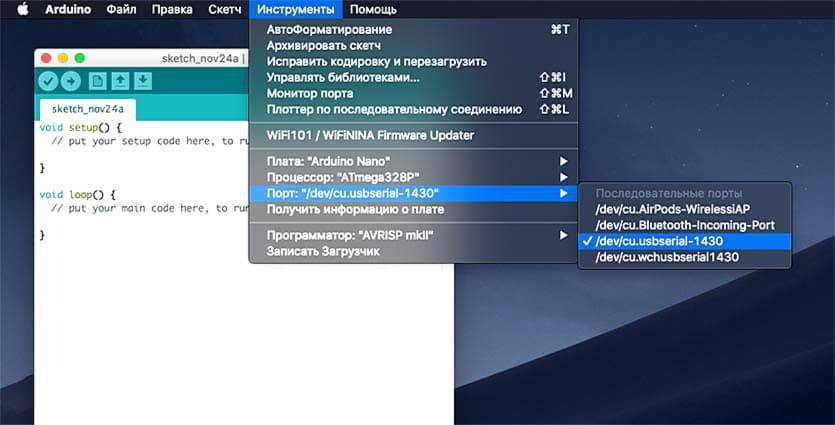
Task: Open the Скетч menu in menu bar
Action: click(x=224, y=9)
